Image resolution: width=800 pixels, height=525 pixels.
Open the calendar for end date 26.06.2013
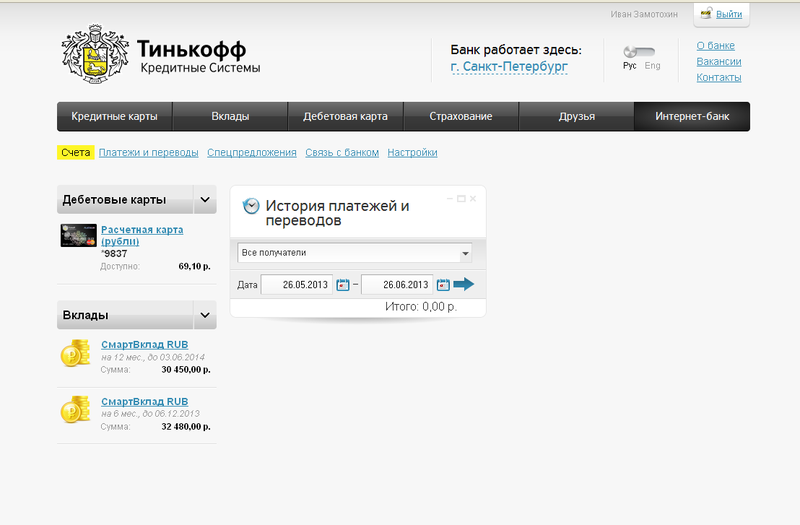point(443,285)
